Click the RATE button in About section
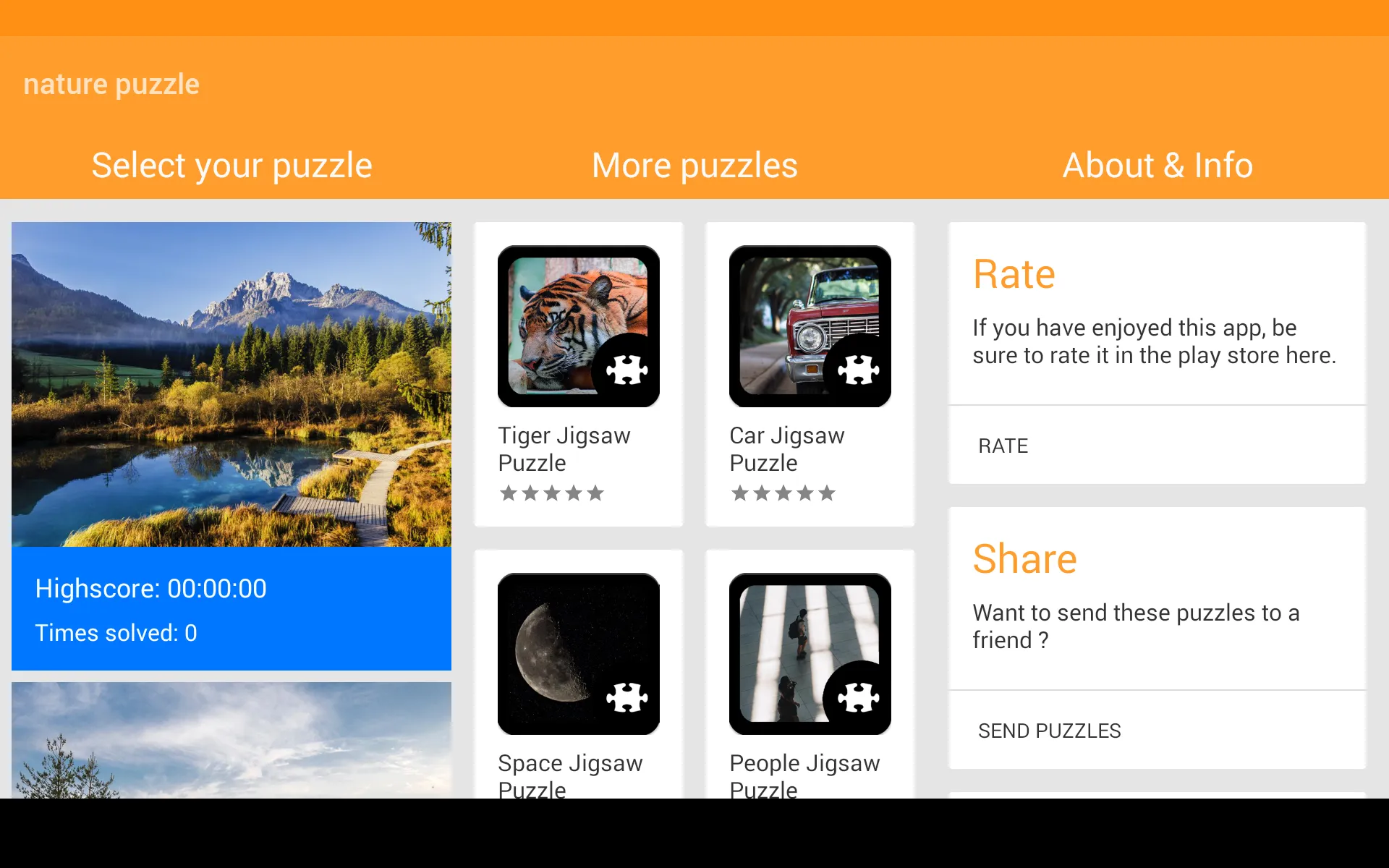 click(1004, 445)
